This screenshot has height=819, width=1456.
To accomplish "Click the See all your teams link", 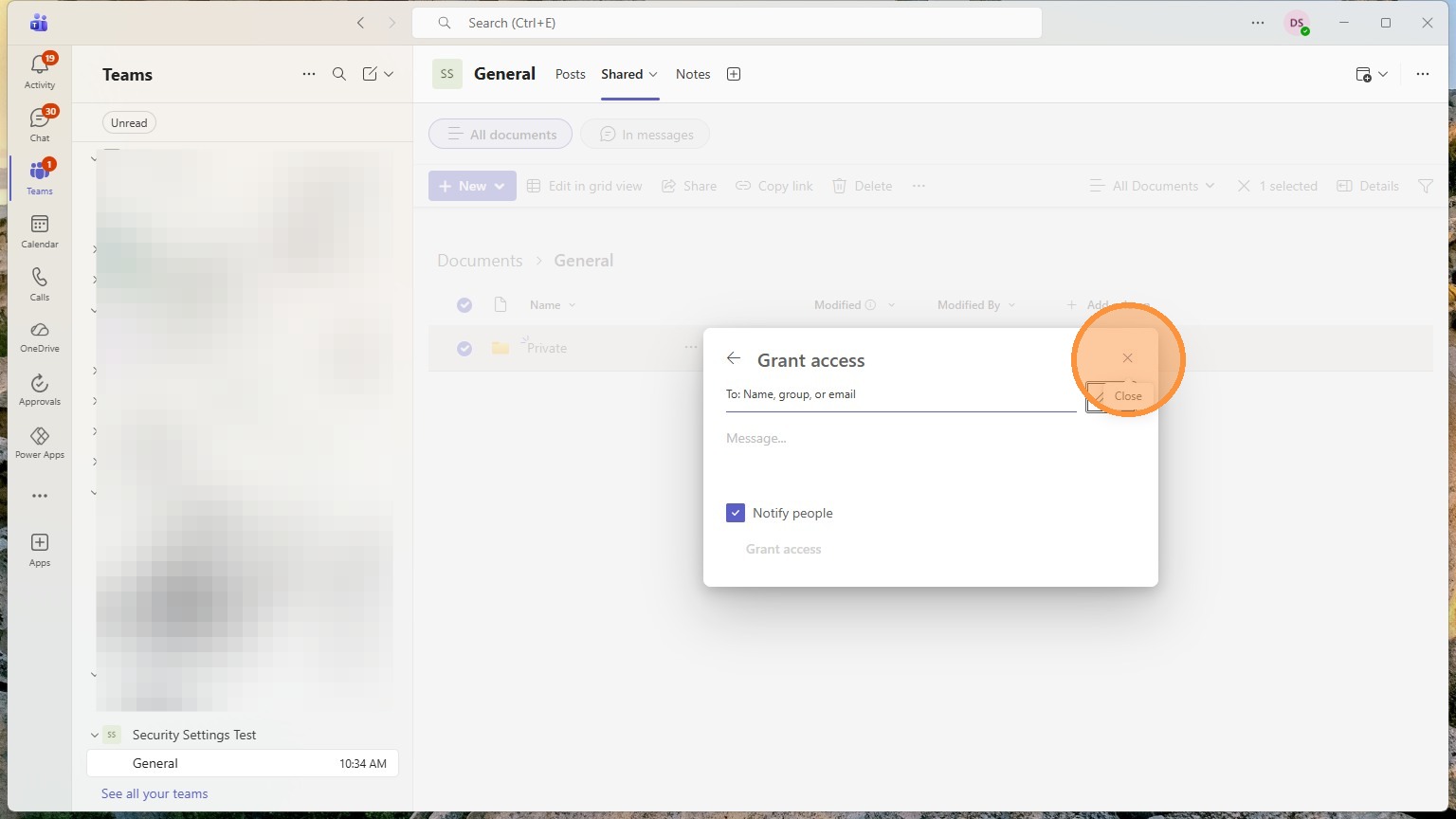I will coord(155,793).
